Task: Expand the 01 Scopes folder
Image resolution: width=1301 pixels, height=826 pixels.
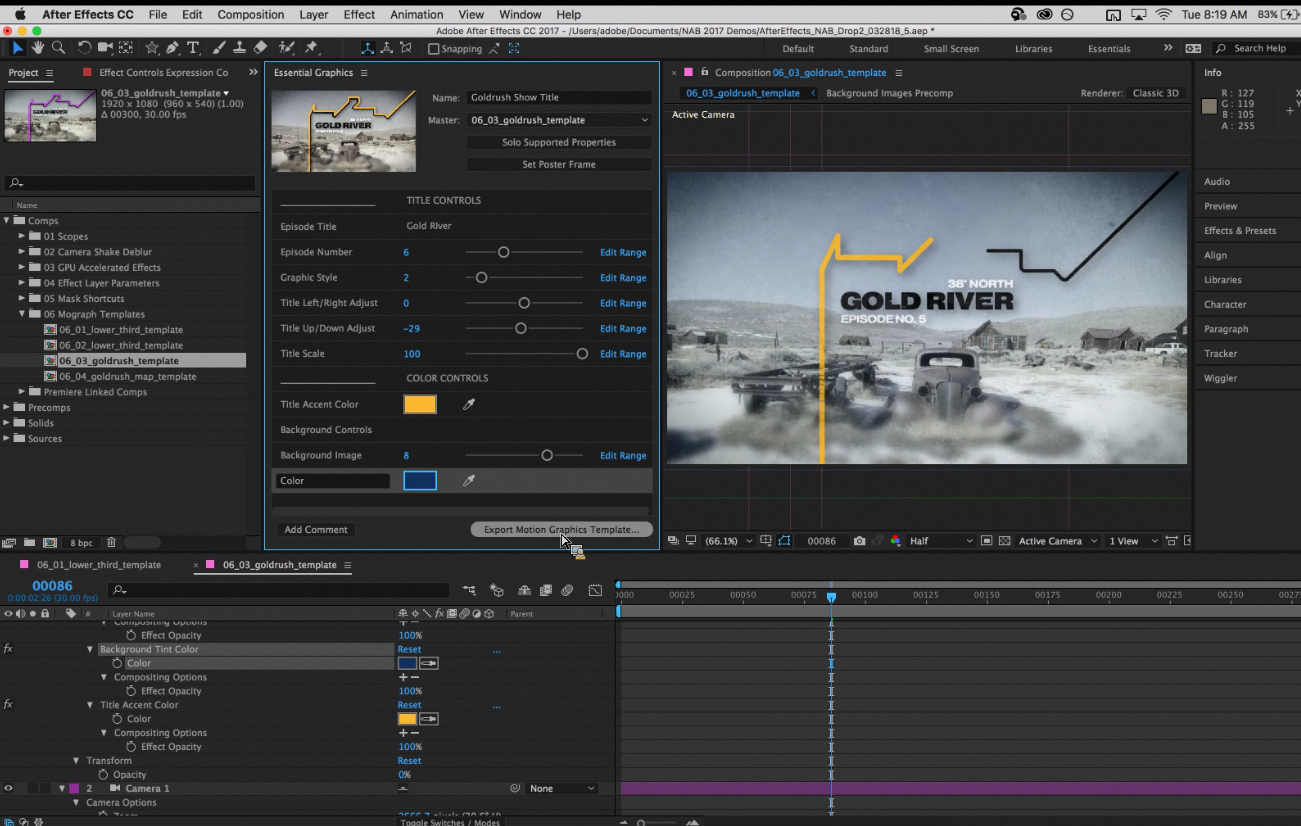Action: pos(22,237)
